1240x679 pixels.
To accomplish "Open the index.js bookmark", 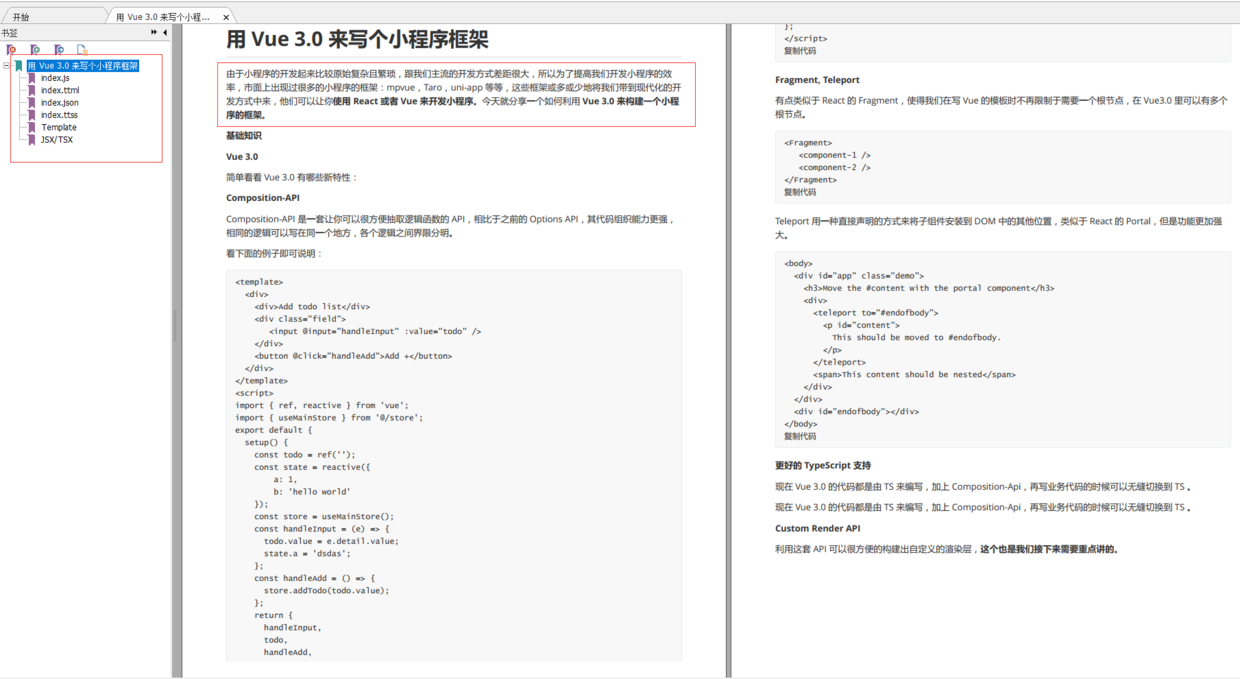I will [55, 78].
